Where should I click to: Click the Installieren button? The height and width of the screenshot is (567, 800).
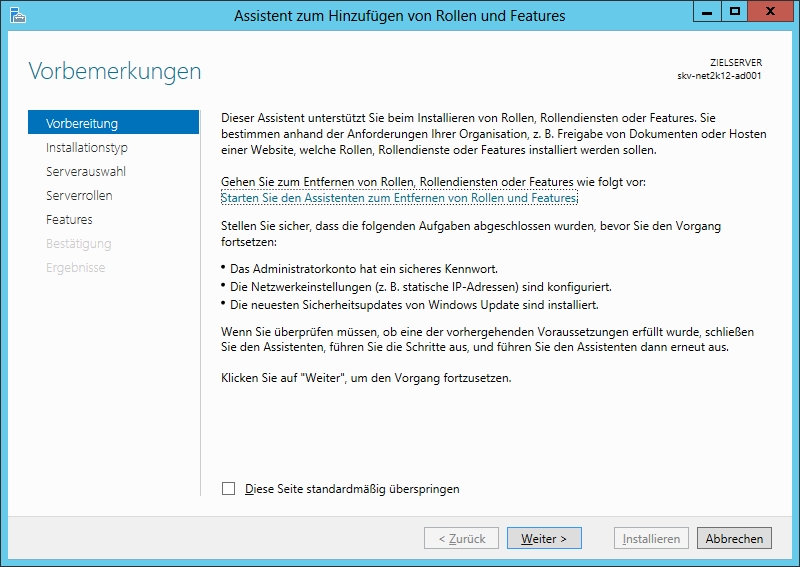click(651, 538)
